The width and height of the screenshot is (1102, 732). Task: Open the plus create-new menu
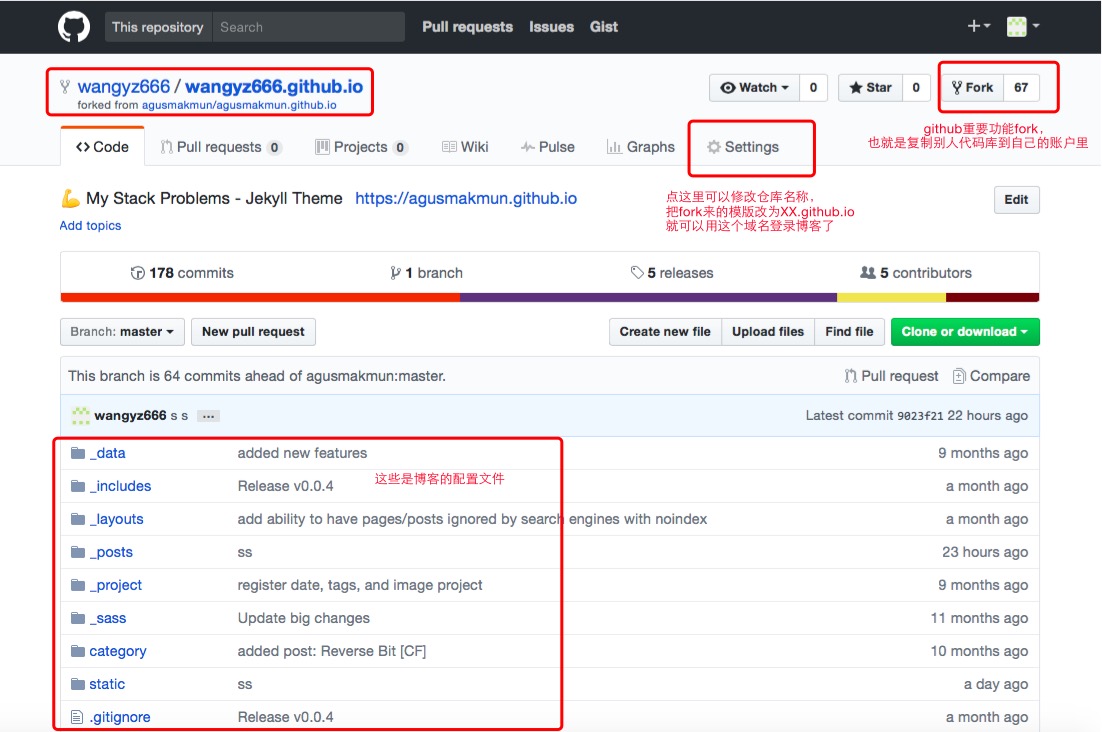(978, 26)
